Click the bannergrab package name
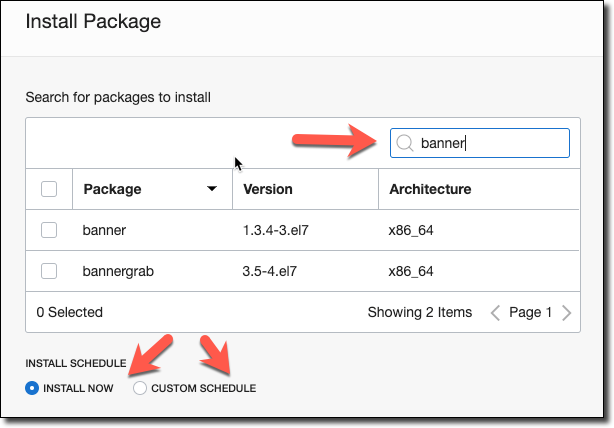 (x=118, y=271)
